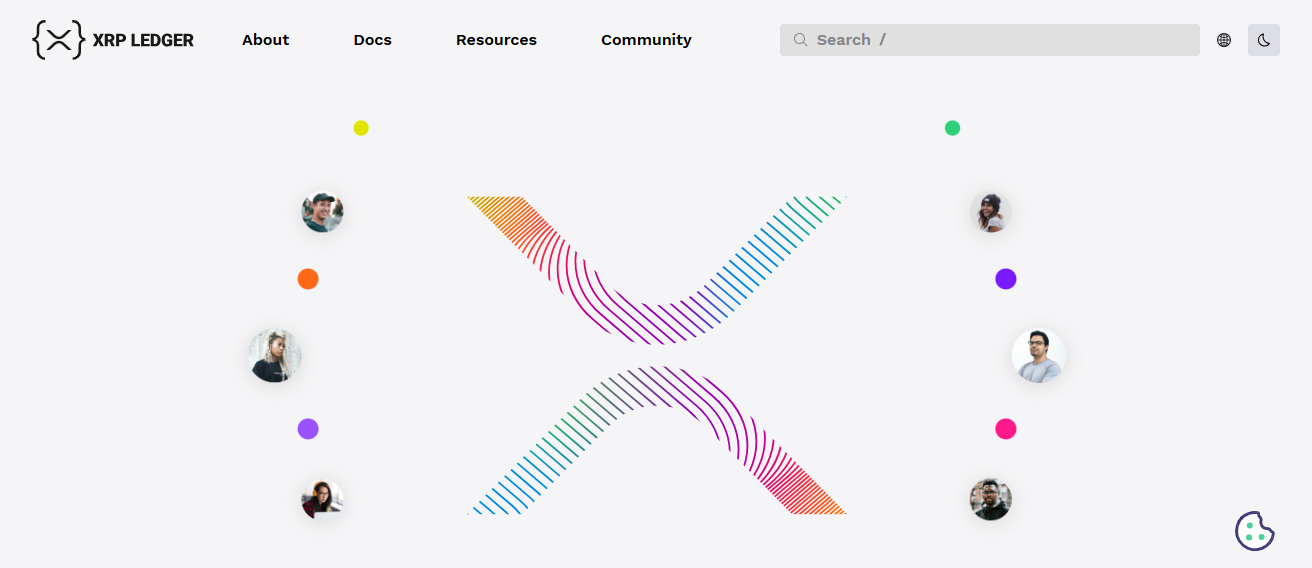Image resolution: width=1312 pixels, height=568 pixels.
Task: Click inside the Search input field
Action: click(1000, 40)
